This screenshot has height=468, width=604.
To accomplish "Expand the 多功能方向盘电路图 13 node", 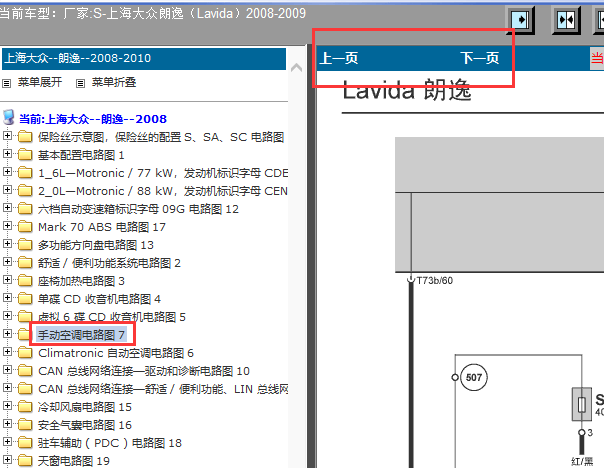I will click(x=7, y=243).
